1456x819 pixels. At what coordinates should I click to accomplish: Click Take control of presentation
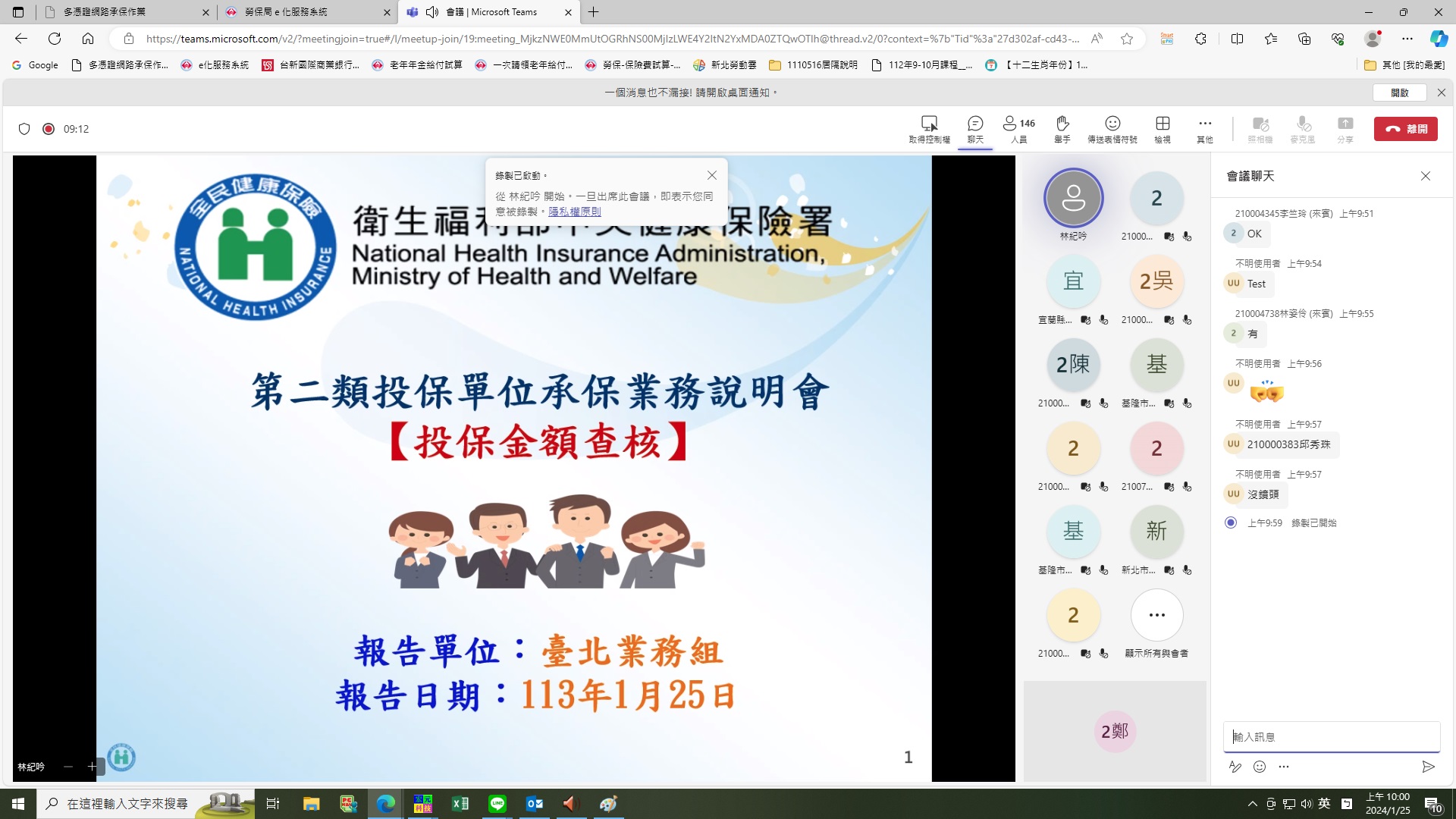click(929, 128)
